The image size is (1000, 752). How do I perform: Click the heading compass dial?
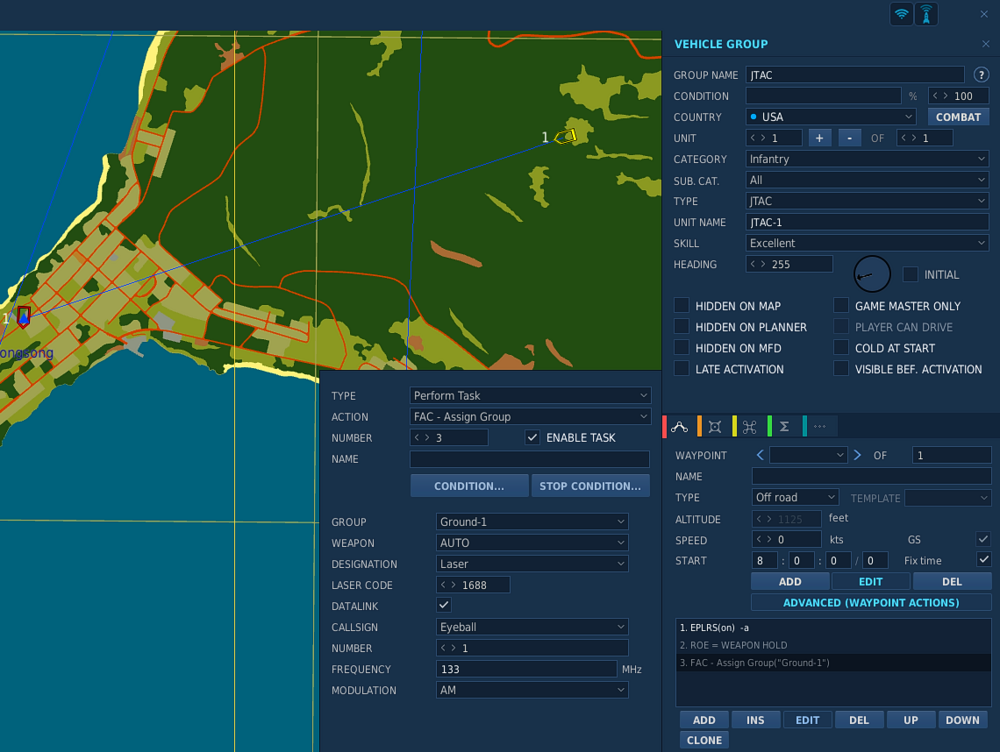click(872, 274)
